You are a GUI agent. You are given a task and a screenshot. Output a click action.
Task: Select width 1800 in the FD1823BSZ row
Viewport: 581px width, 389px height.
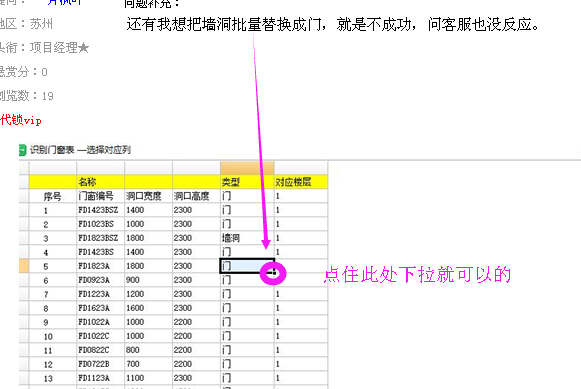pyautogui.click(x=148, y=238)
